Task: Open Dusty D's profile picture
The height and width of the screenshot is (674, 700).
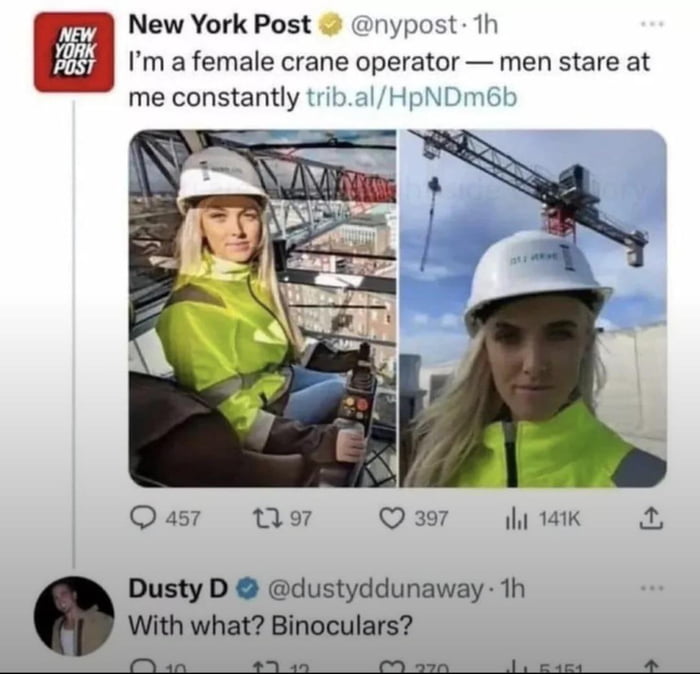Action: click(x=74, y=616)
